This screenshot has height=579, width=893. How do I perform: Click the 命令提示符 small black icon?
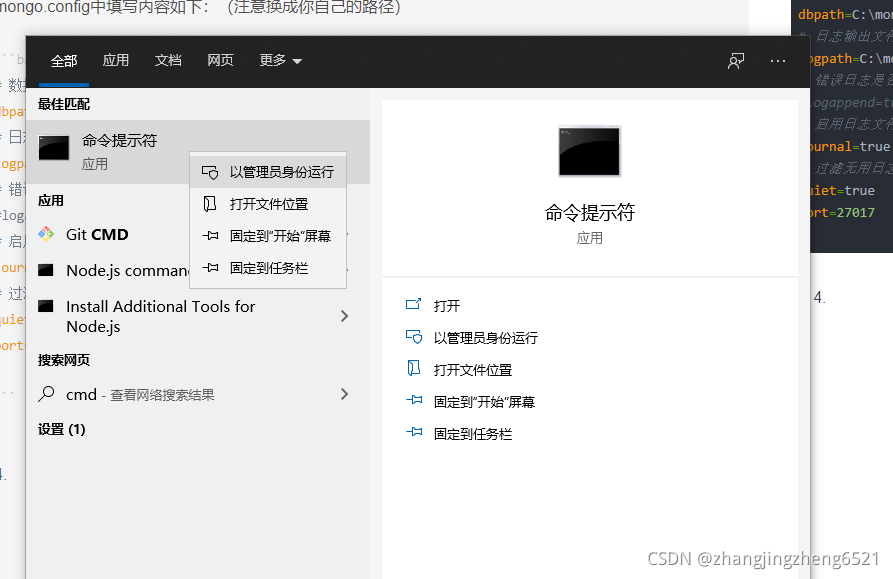[x=54, y=147]
